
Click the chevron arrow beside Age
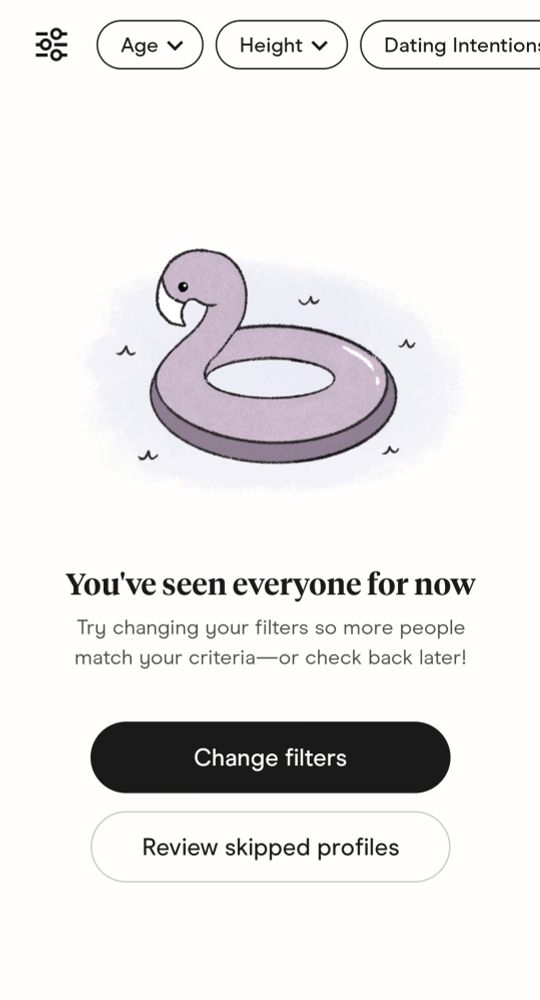pos(175,45)
